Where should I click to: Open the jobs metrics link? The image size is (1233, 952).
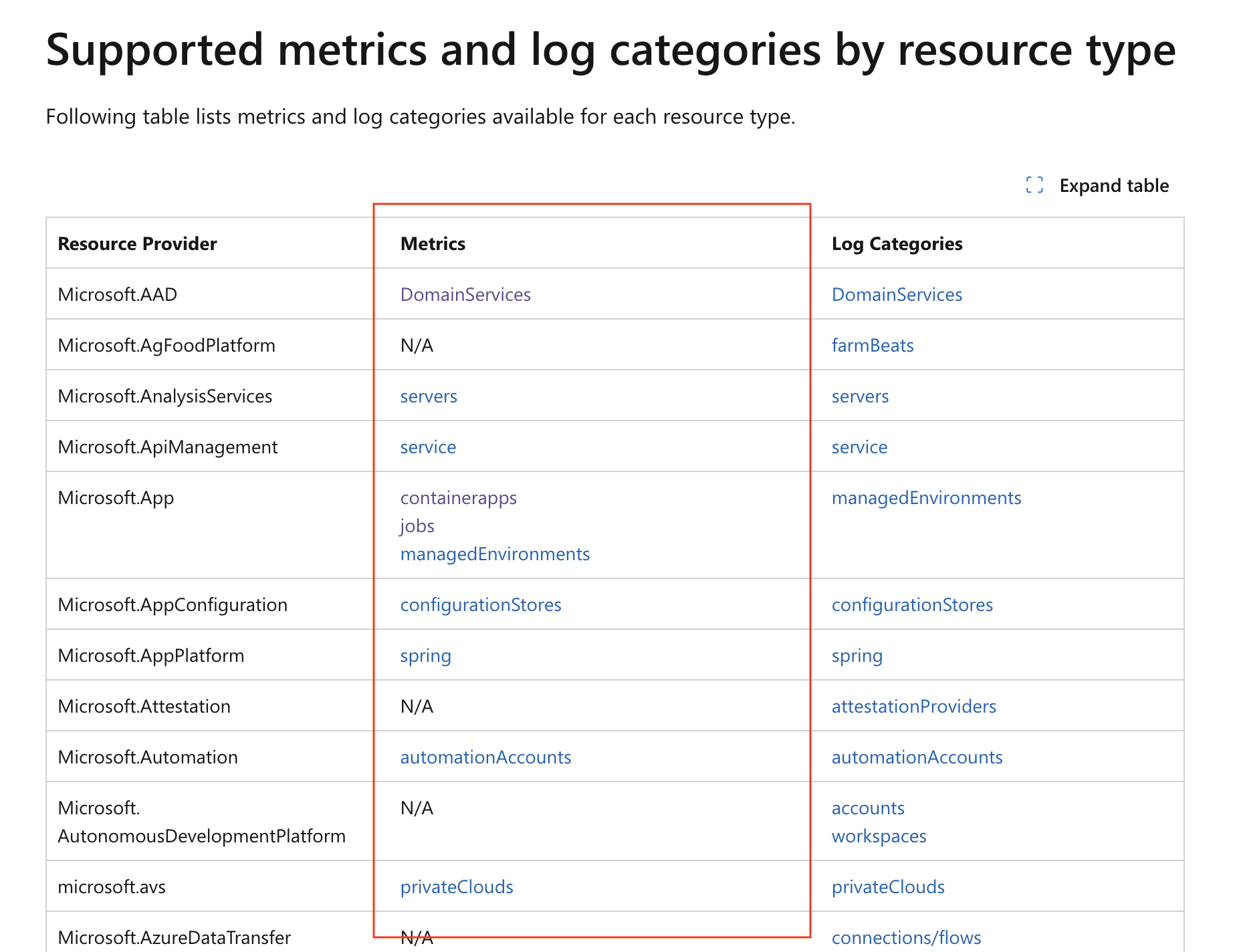pos(417,525)
